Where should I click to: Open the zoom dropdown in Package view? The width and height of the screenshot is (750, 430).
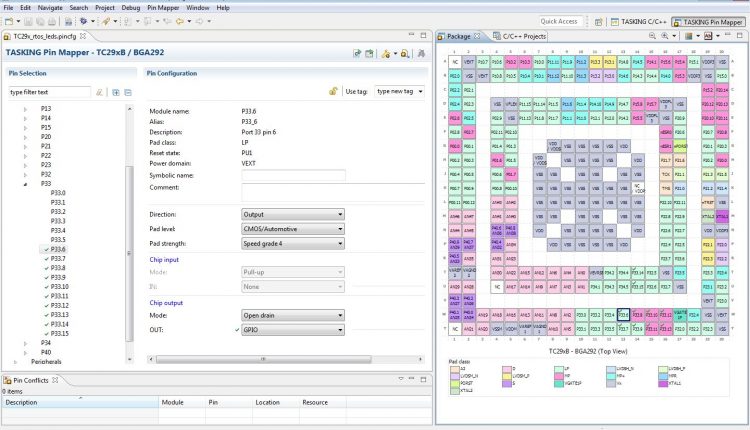(674, 36)
